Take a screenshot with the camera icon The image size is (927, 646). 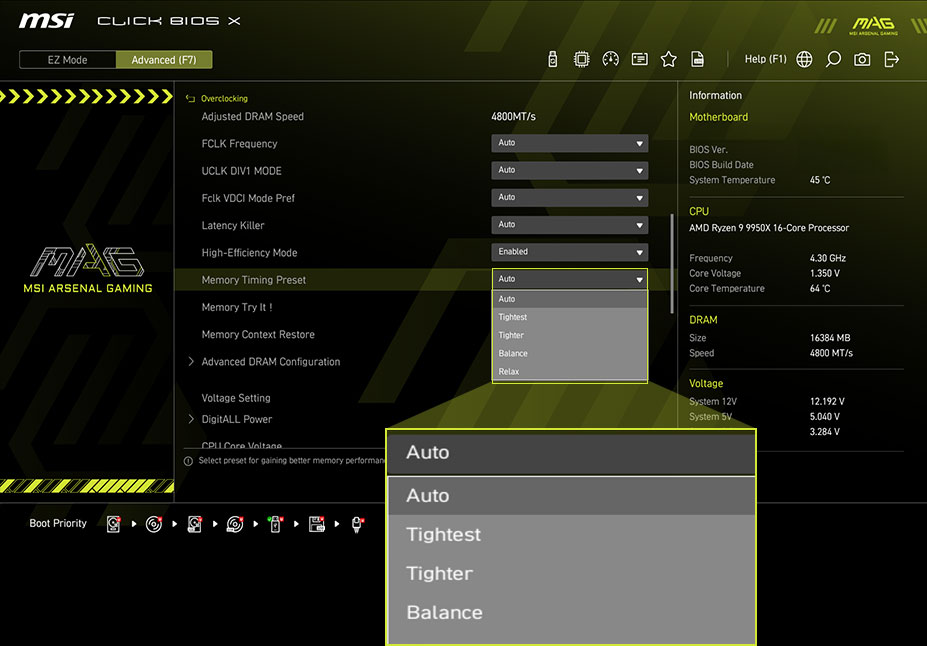point(862,59)
